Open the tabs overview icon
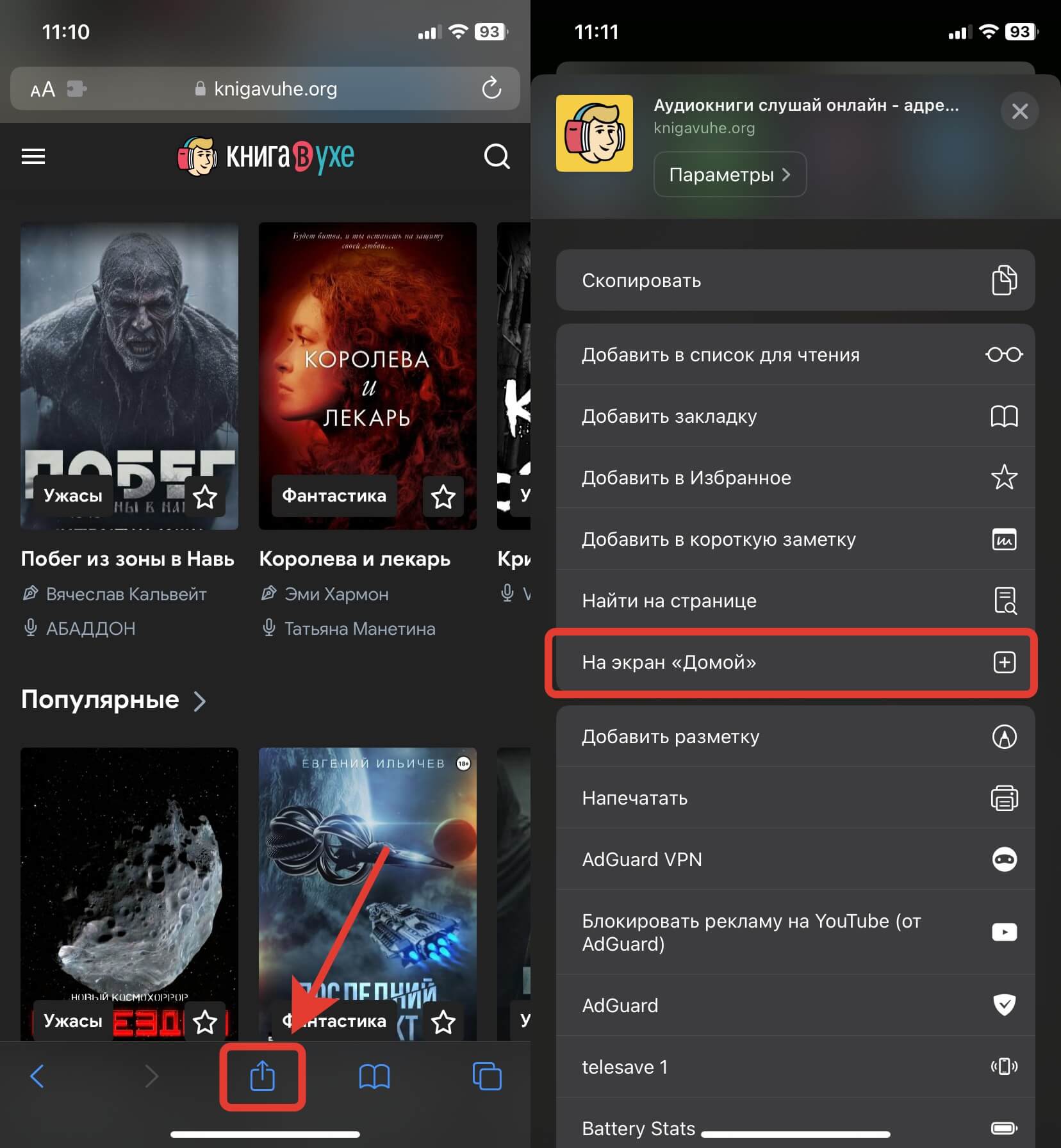1061x1148 pixels. coord(486,1076)
